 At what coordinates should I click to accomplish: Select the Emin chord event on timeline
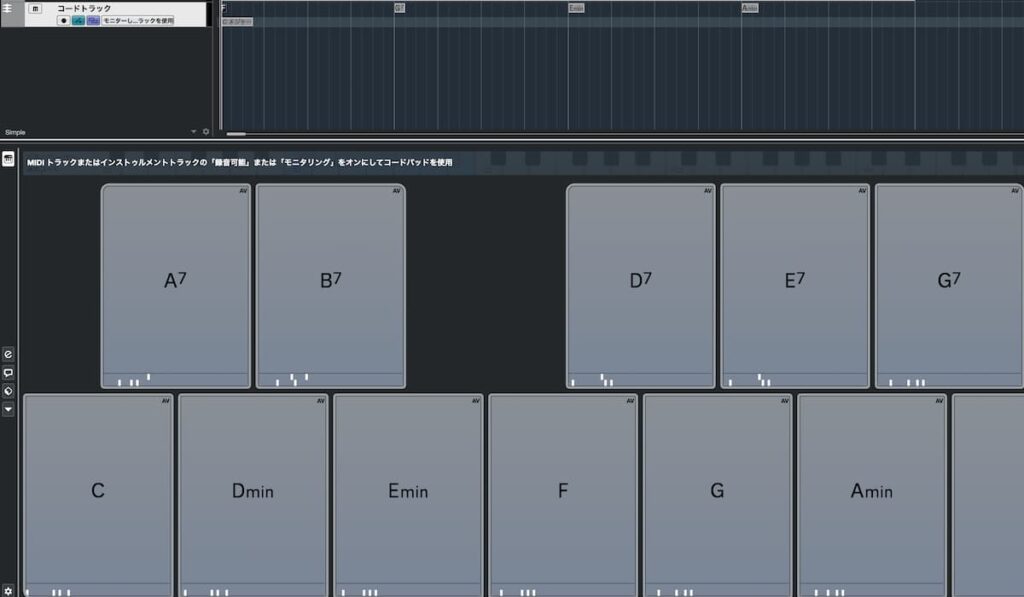tap(576, 8)
